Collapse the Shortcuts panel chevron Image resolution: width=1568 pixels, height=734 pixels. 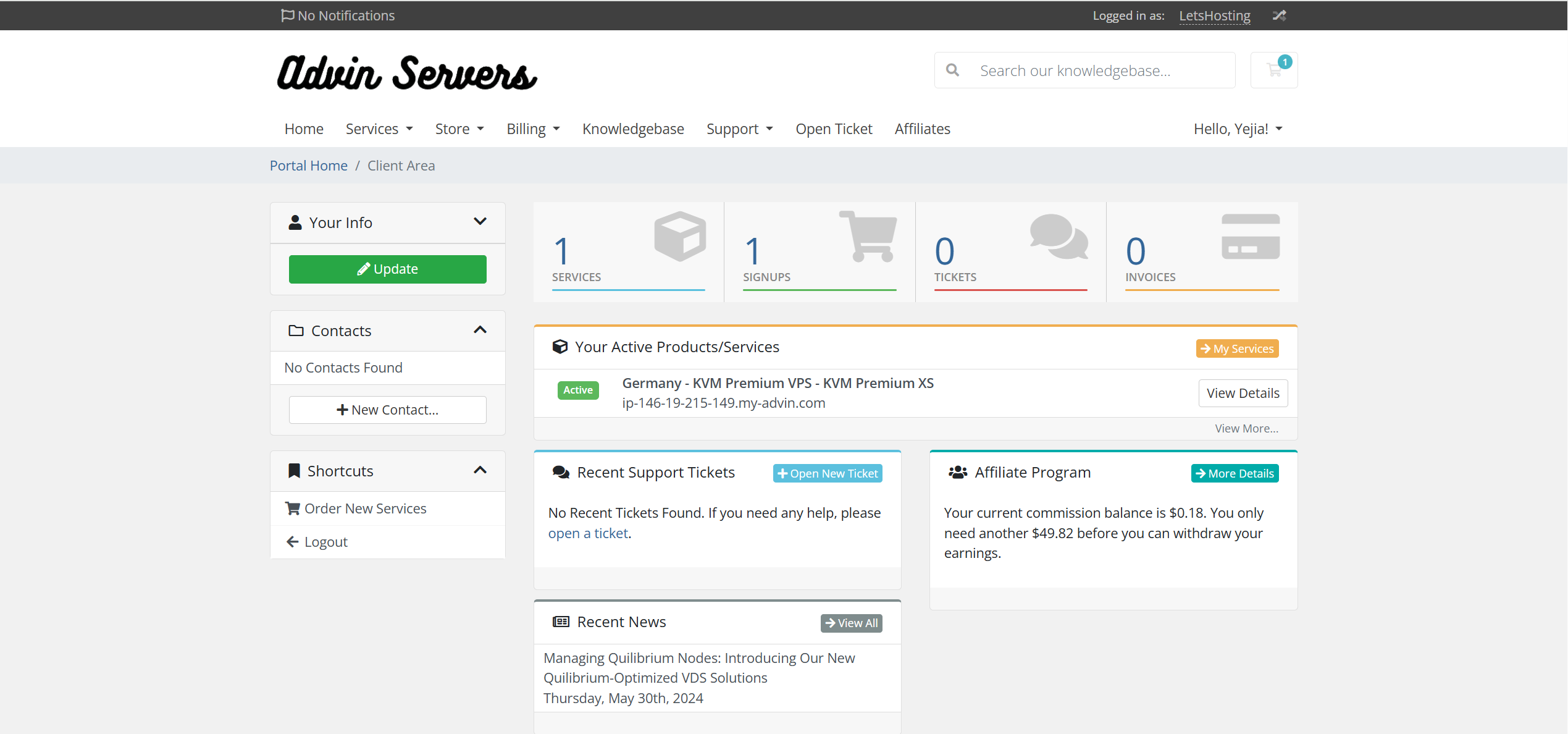(480, 470)
